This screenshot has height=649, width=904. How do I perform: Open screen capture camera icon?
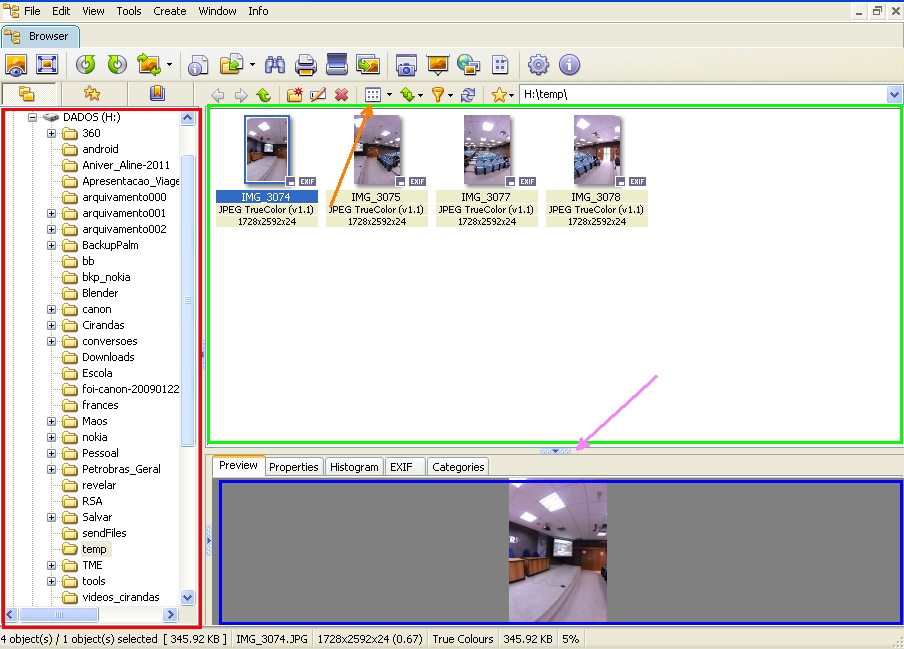pyautogui.click(x=406, y=65)
